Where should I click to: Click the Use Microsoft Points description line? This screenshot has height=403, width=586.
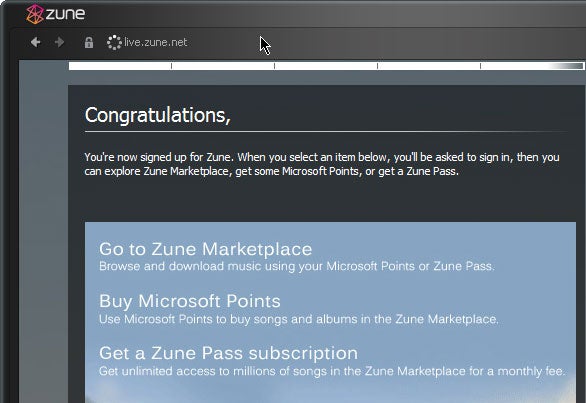[x=299, y=319]
